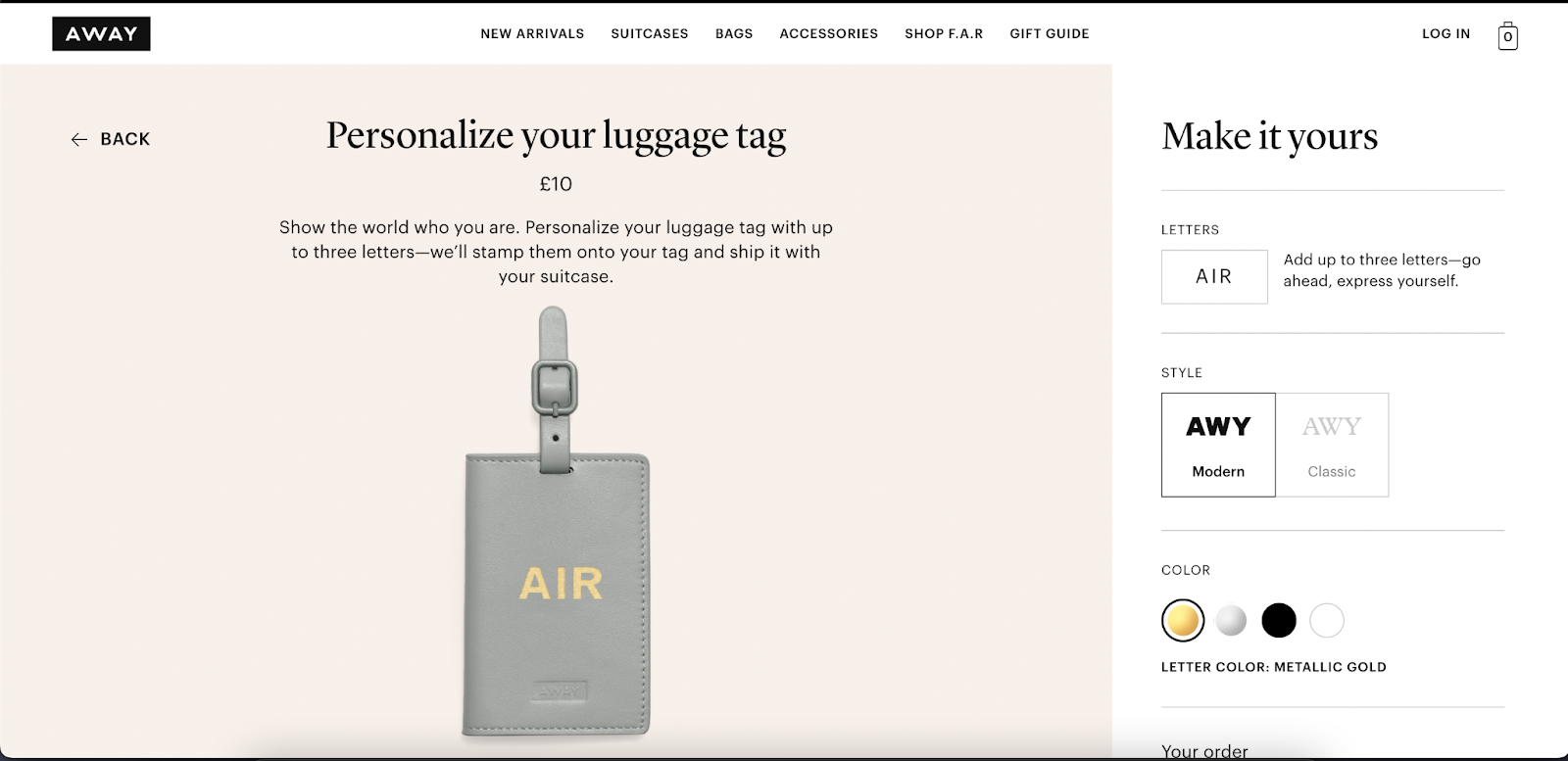Image resolution: width=1568 pixels, height=761 pixels.
Task: Open the Gift Guide page
Action: [1050, 33]
